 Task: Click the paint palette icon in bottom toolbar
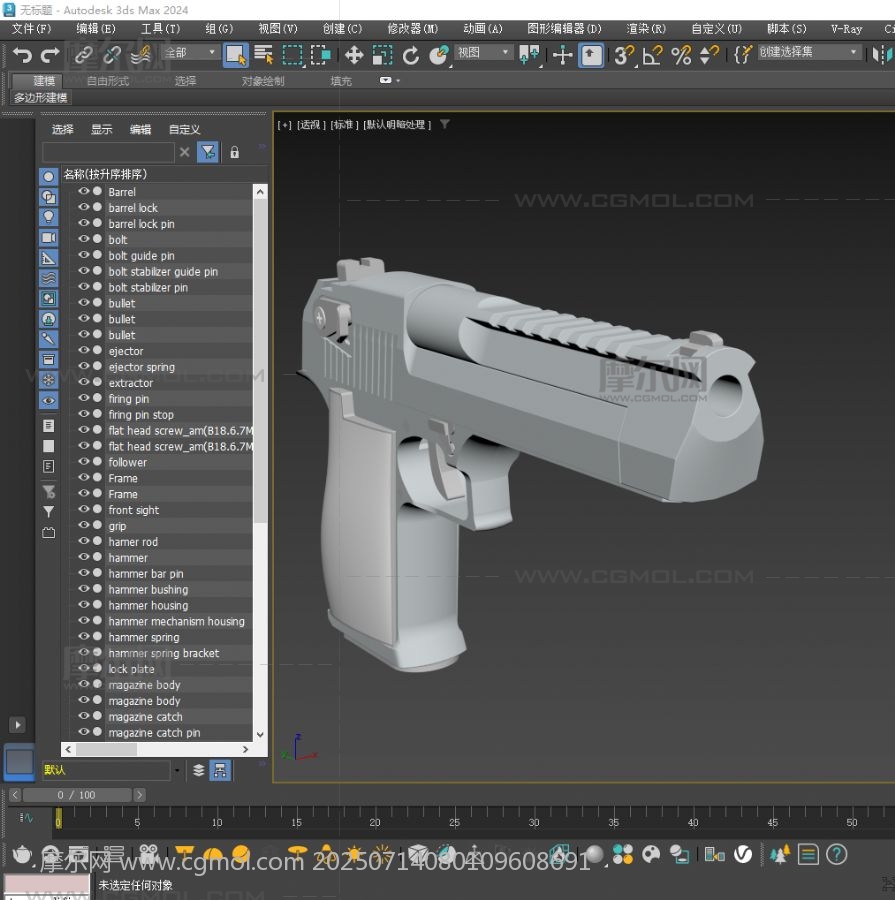(x=651, y=855)
